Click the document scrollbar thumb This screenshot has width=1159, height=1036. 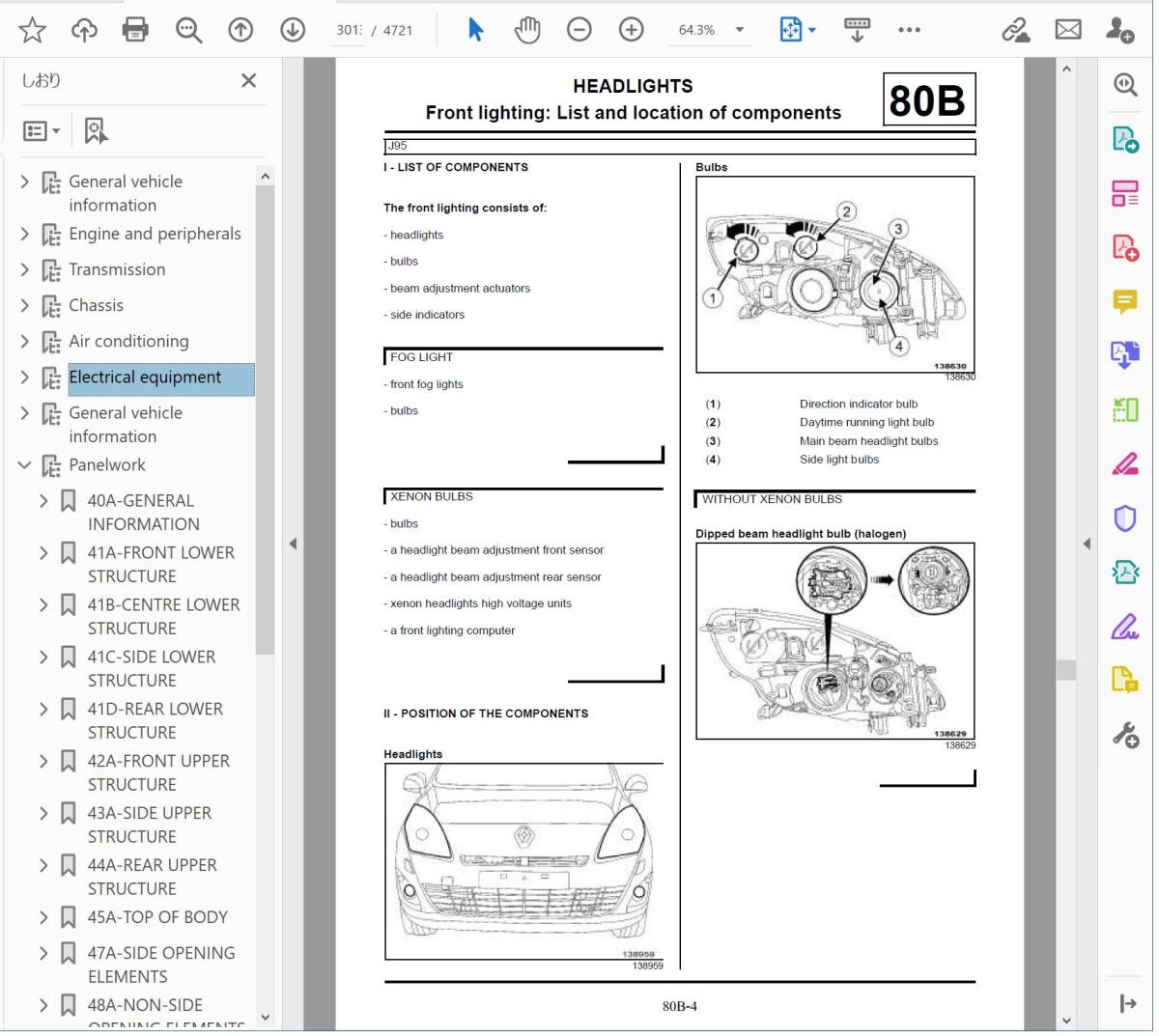(1066, 670)
